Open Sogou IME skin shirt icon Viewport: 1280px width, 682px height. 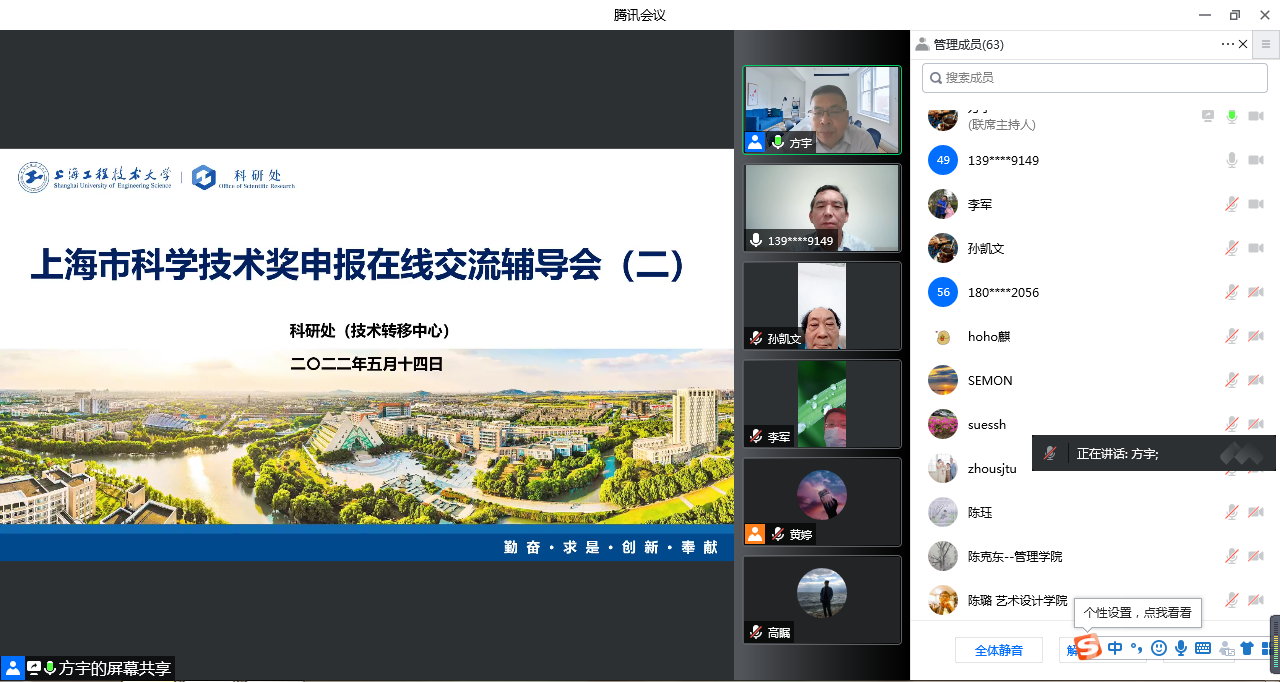(1247, 648)
